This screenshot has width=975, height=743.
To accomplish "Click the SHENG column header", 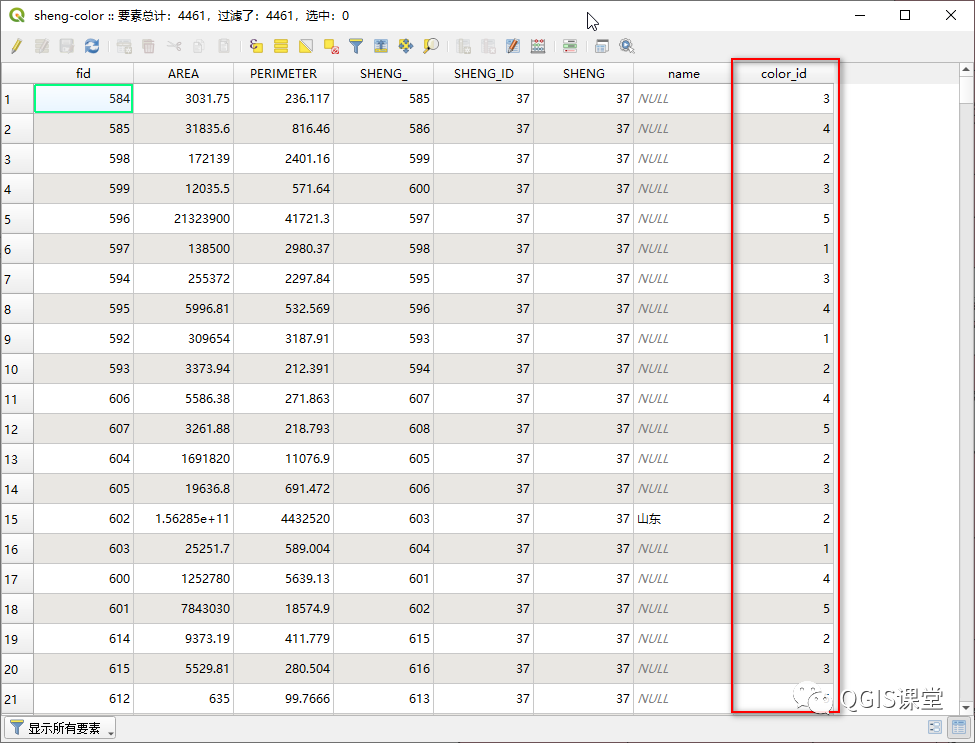I will [x=584, y=73].
